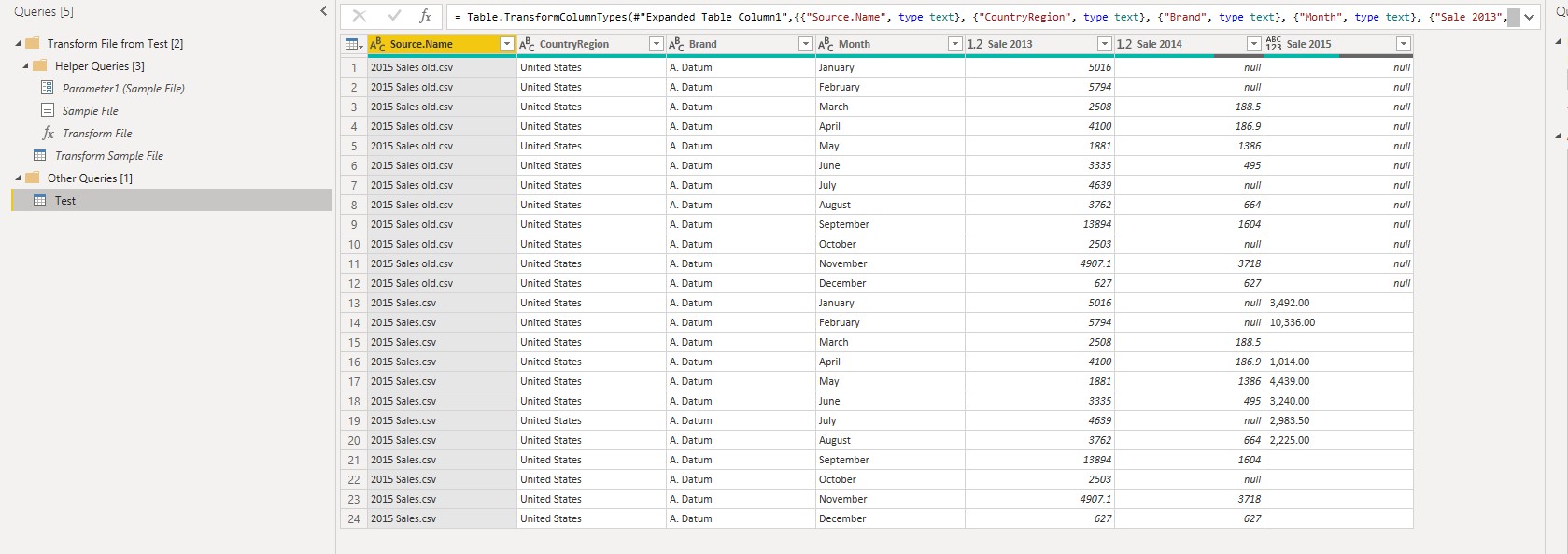The image size is (1568, 554).
Task: Click the Queries [5] pane title
Action: click(44, 11)
